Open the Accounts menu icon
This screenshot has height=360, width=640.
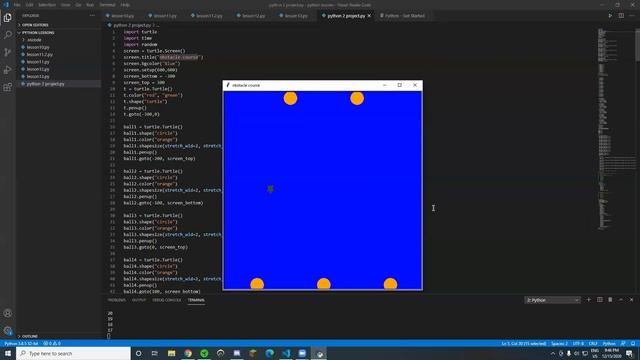8,313
